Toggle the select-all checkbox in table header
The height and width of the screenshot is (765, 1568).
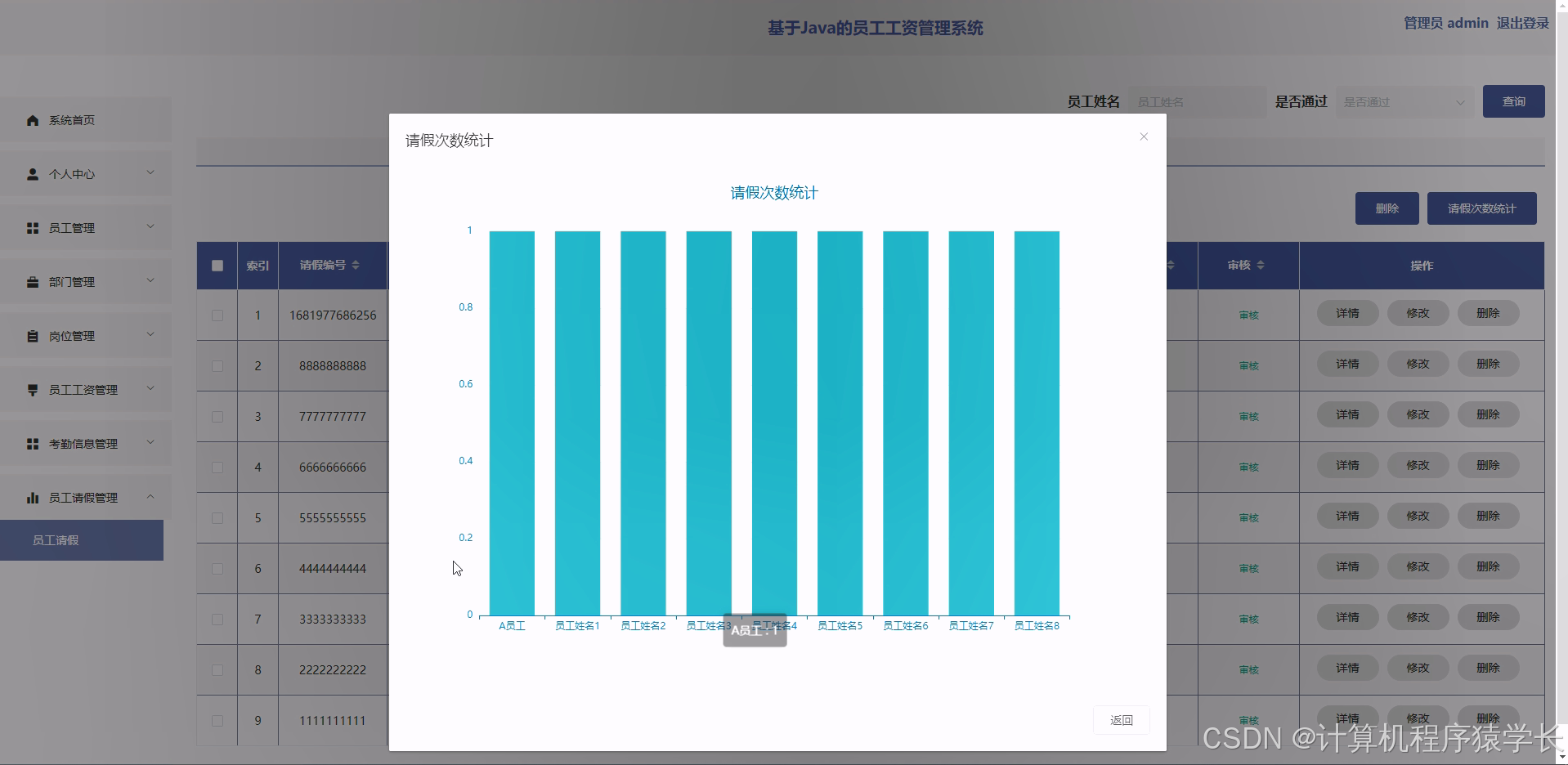[216, 266]
